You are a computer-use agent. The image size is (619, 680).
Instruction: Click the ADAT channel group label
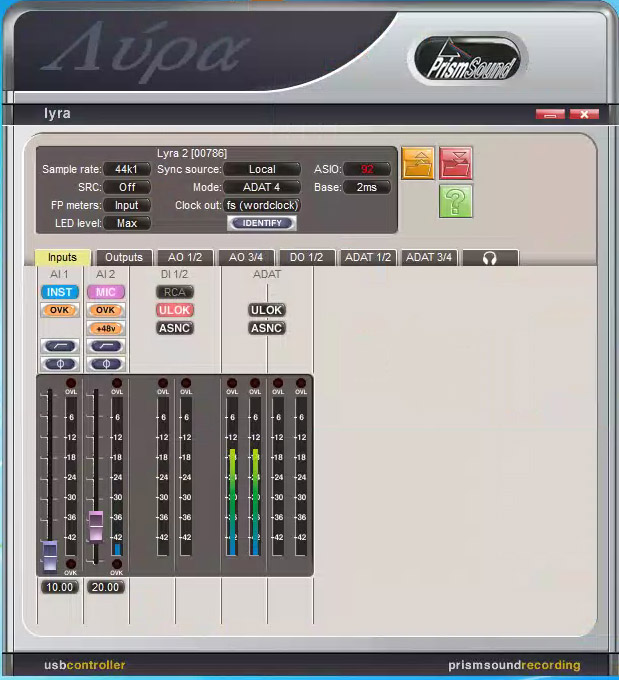267,274
